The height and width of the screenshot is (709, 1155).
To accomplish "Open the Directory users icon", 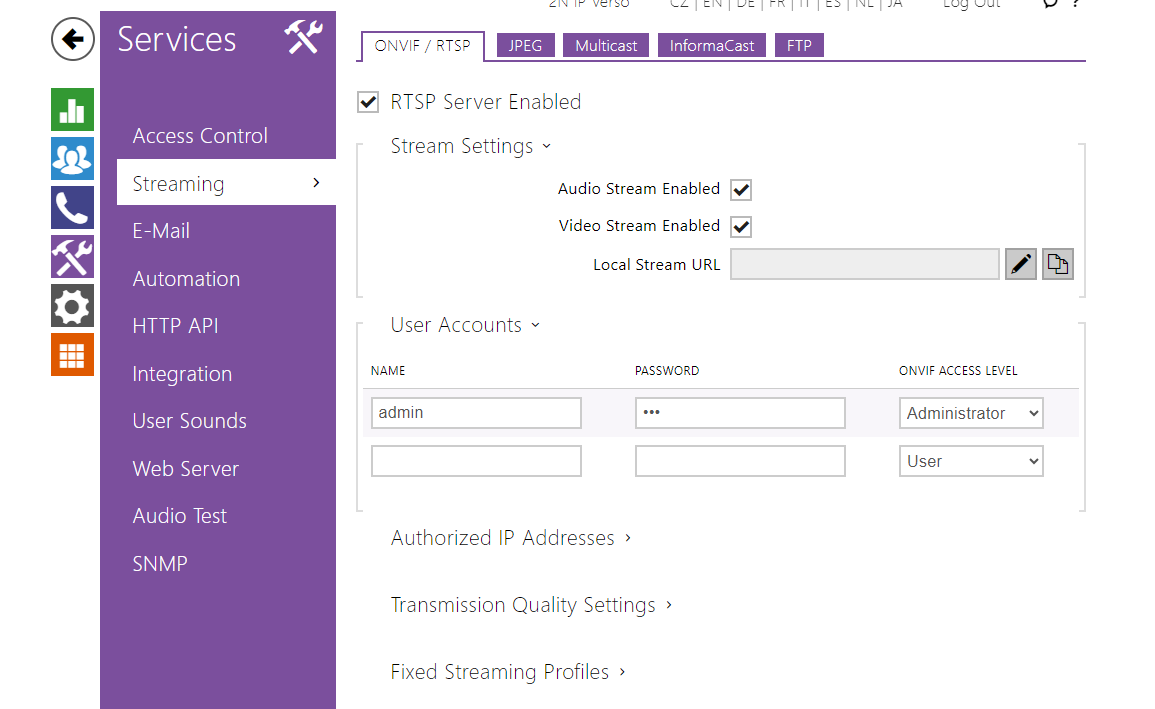I will (x=72, y=158).
